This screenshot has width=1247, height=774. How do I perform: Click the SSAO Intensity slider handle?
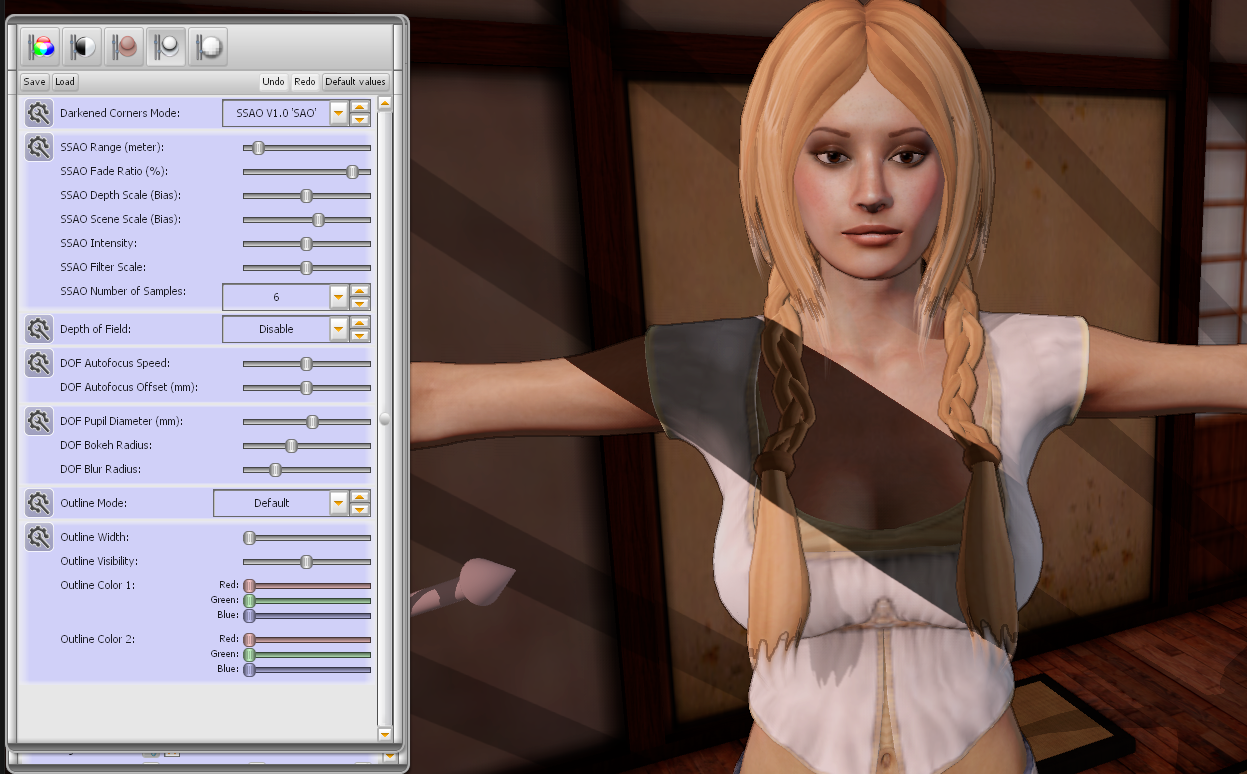click(x=307, y=244)
